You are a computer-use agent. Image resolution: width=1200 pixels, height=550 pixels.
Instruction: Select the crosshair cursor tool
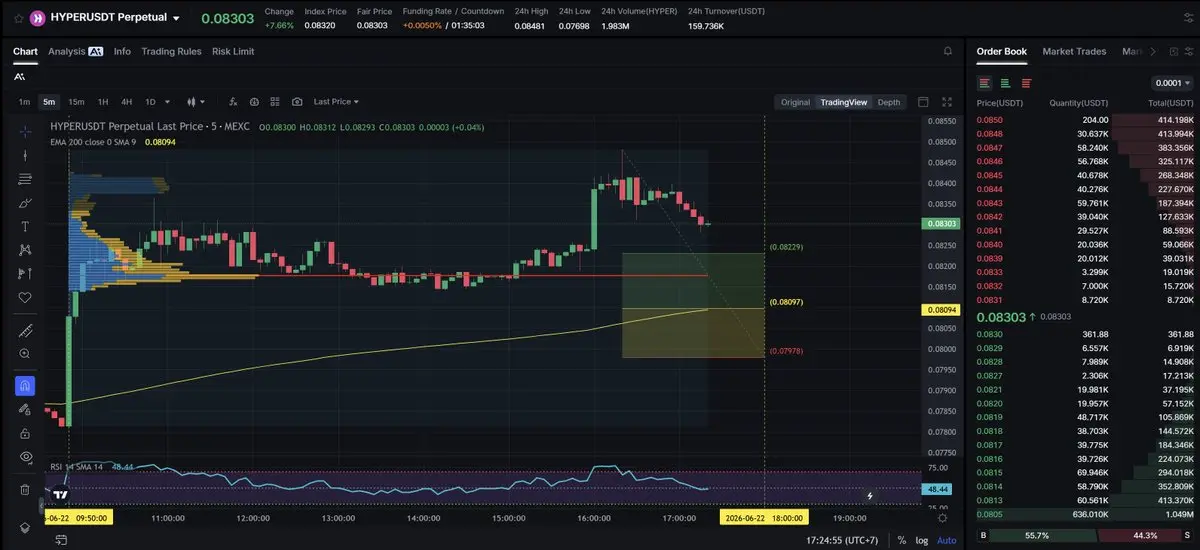click(25, 131)
